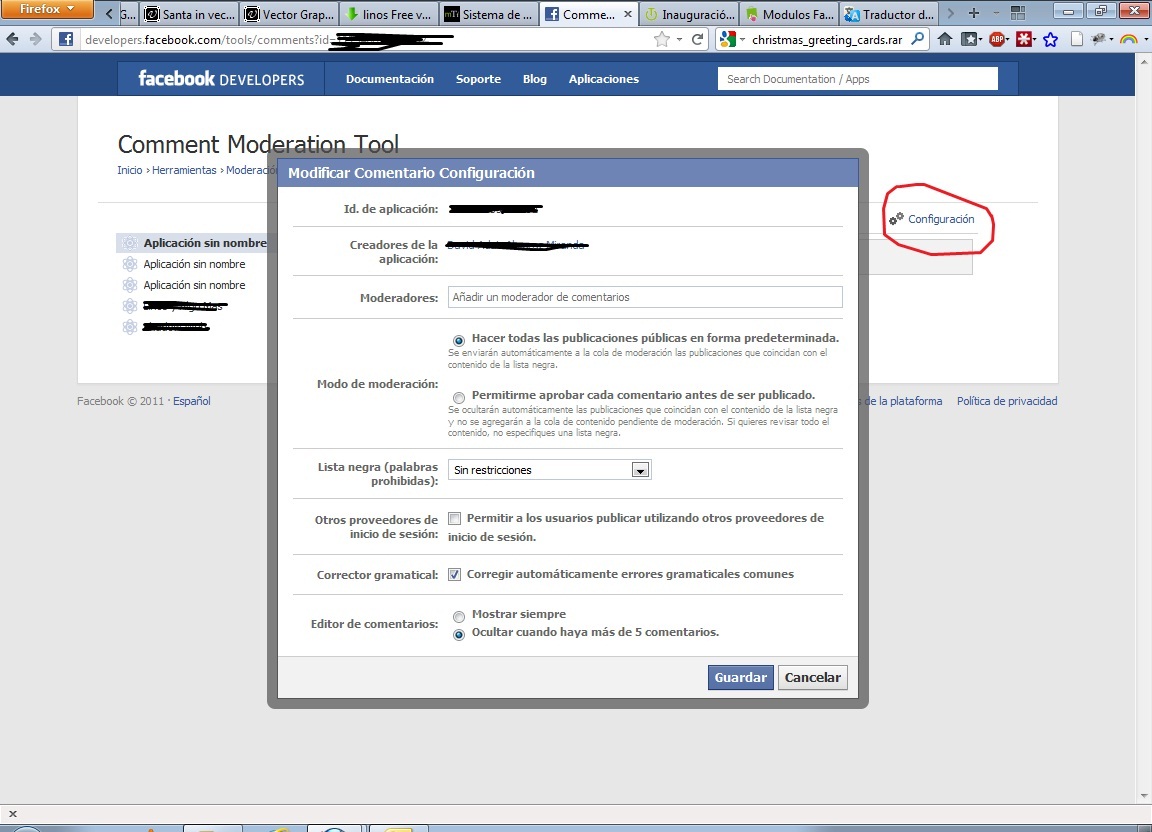This screenshot has height=832, width=1152.
Task: Click the Google search engine icon
Action: coord(727,40)
